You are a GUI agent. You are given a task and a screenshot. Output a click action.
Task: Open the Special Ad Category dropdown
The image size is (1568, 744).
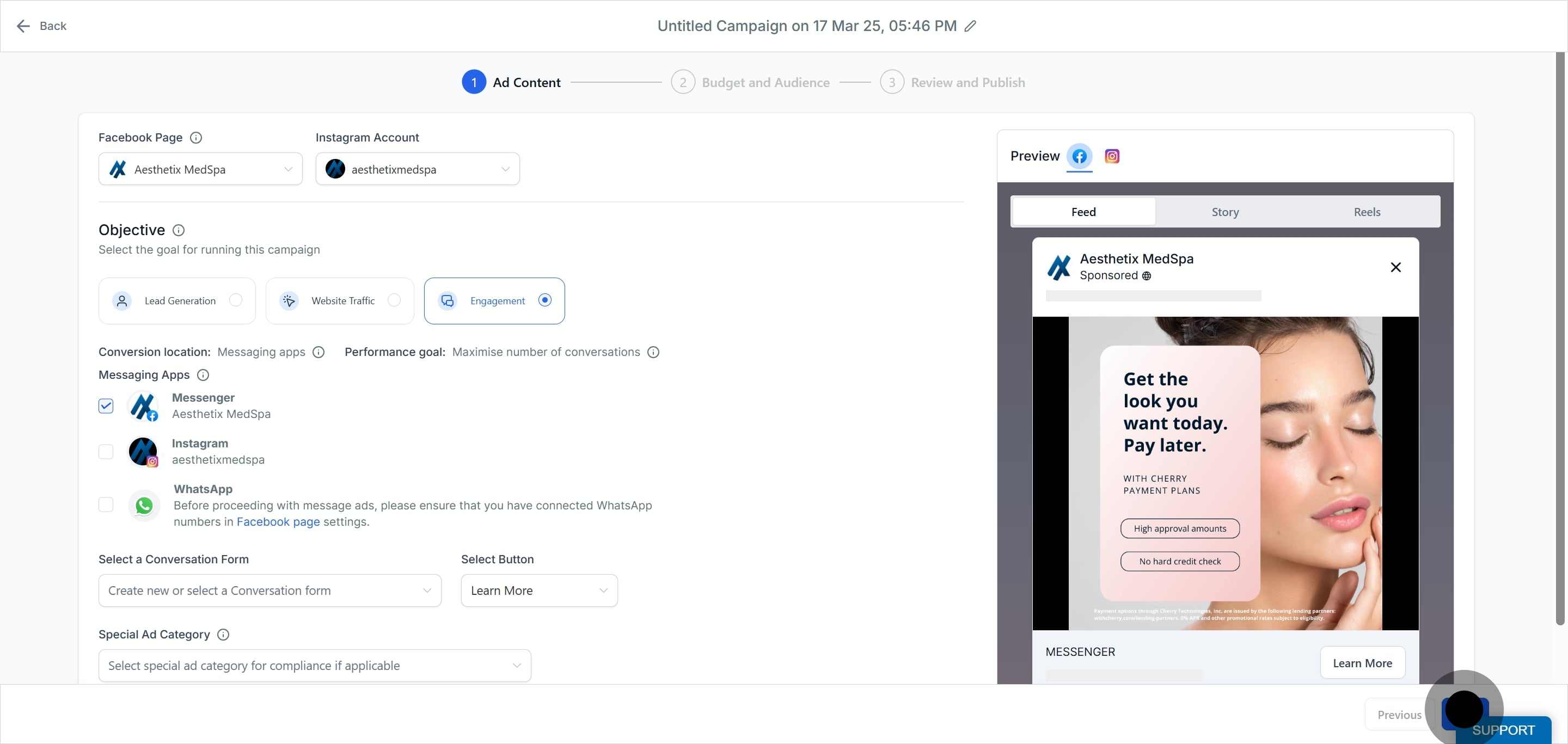pyautogui.click(x=314, y=666)
